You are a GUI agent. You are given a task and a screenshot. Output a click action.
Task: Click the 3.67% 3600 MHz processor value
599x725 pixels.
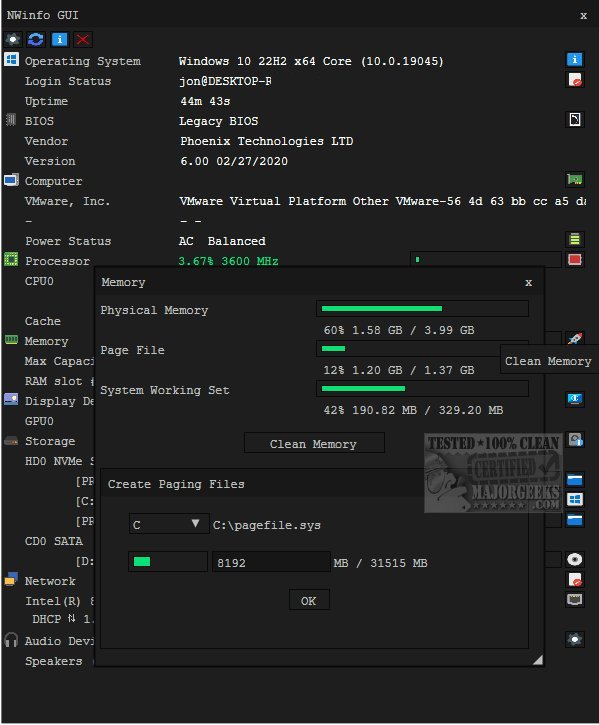pos(228,261)
